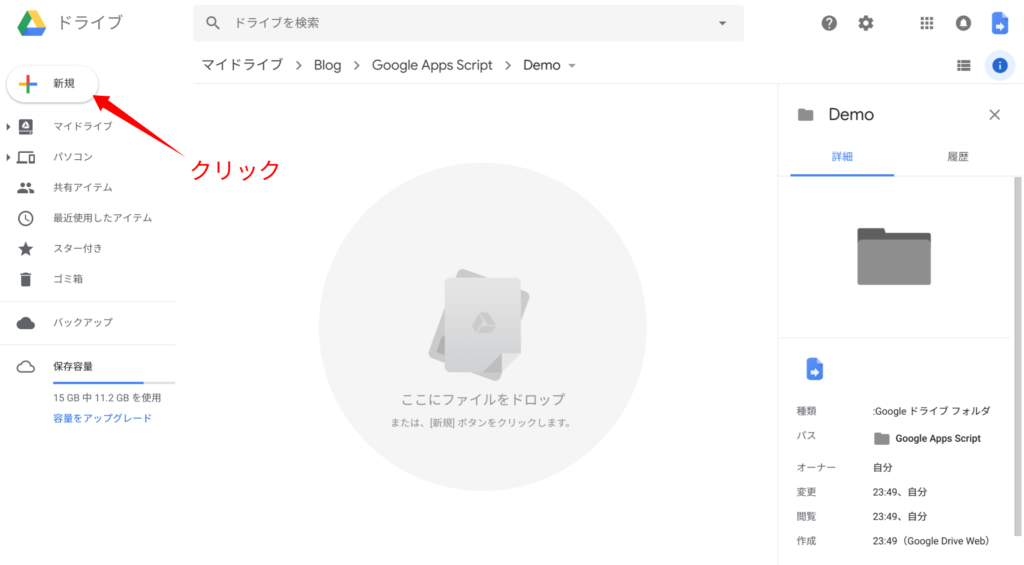Expand the マイドライブ tree arrow
This screenshot has width=1024, height=565.
(x=8, y=127)
